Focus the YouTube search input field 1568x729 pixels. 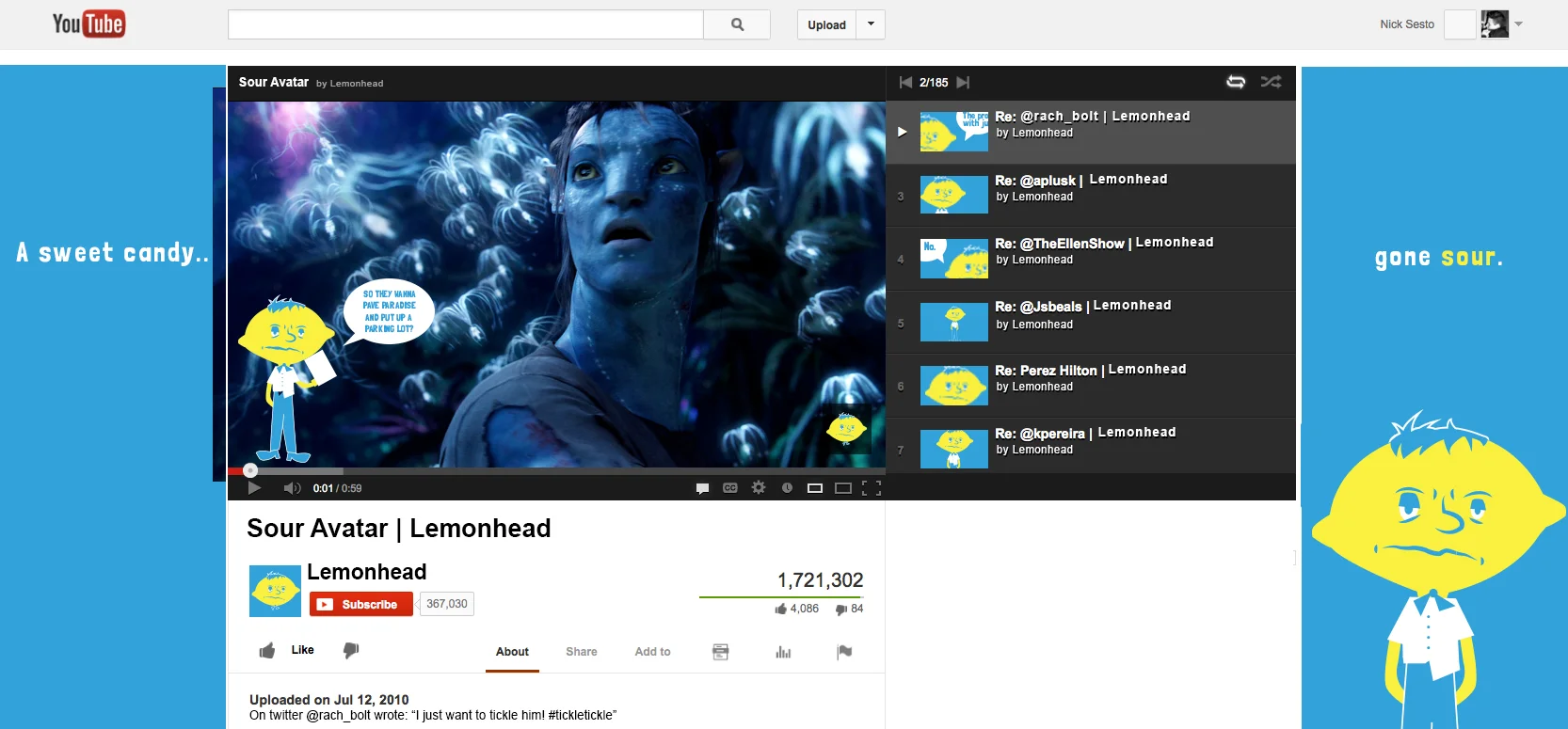(x=466, y=24)
